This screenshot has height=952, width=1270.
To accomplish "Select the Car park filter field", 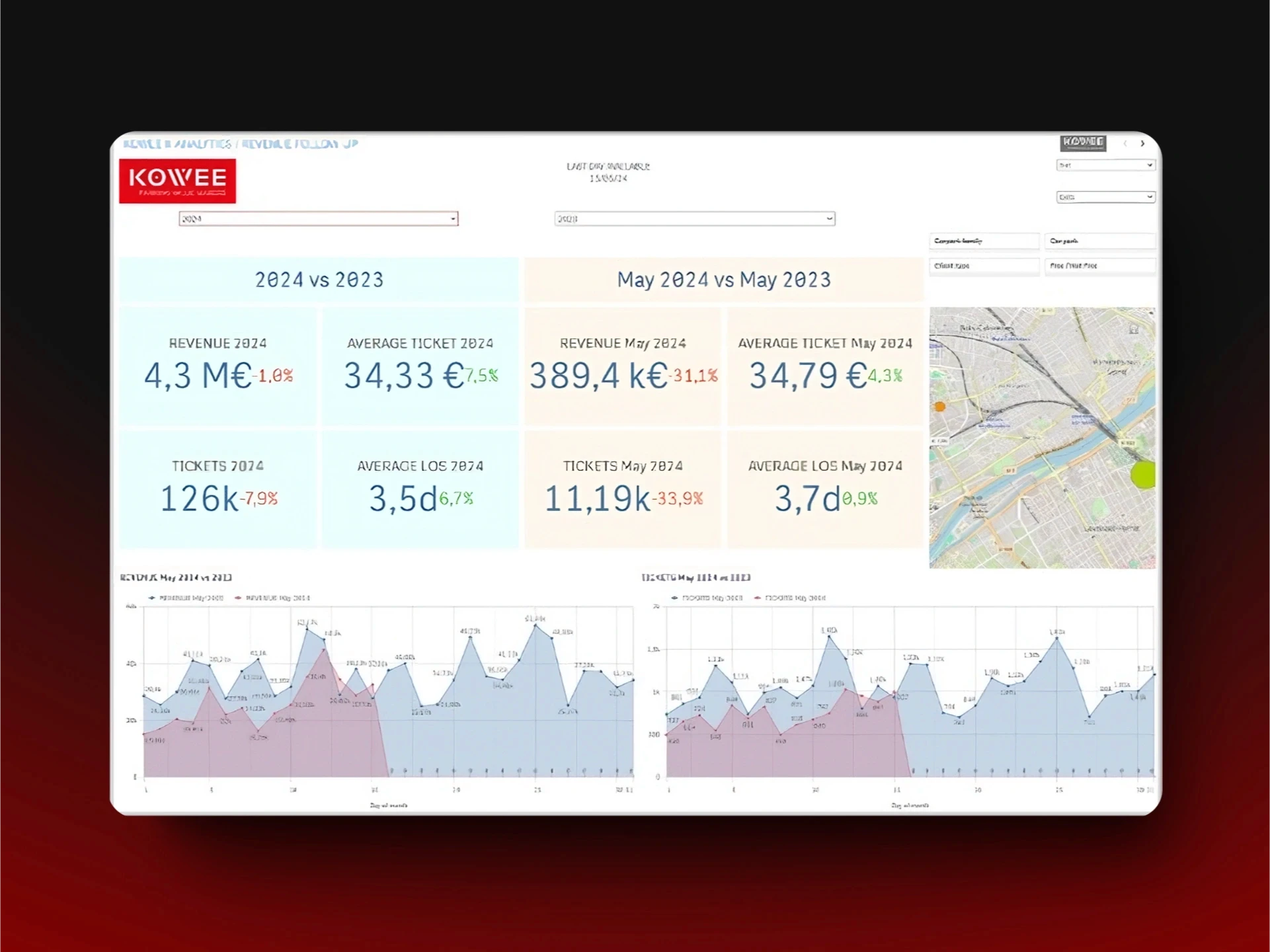I will [x=1098, y=240].
